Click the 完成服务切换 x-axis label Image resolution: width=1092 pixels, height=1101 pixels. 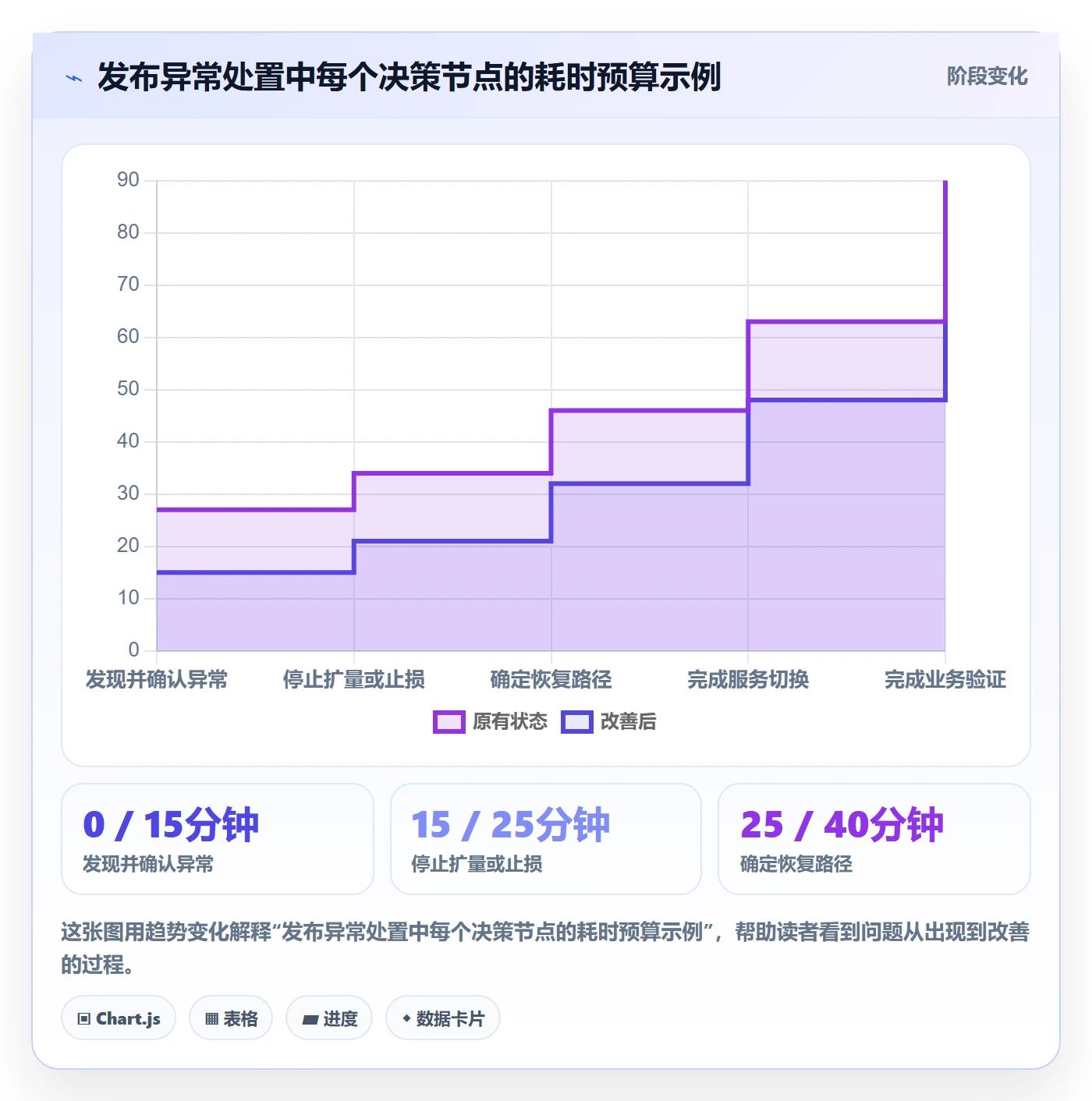(748, 680)
